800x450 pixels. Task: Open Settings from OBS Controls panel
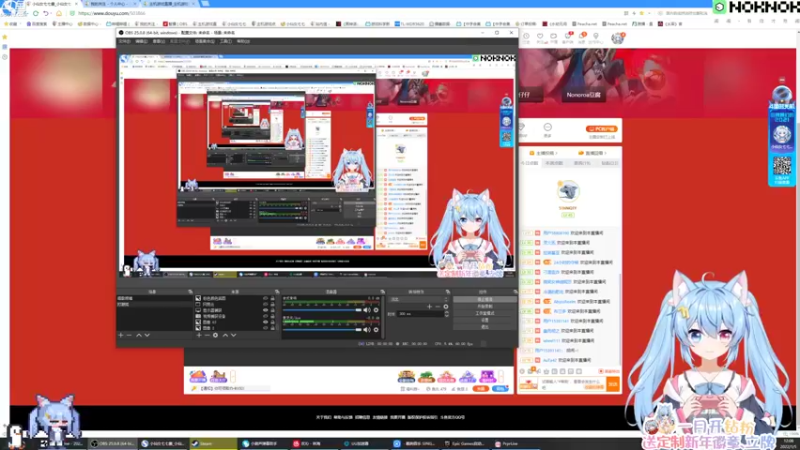click(x=485, y=320)
